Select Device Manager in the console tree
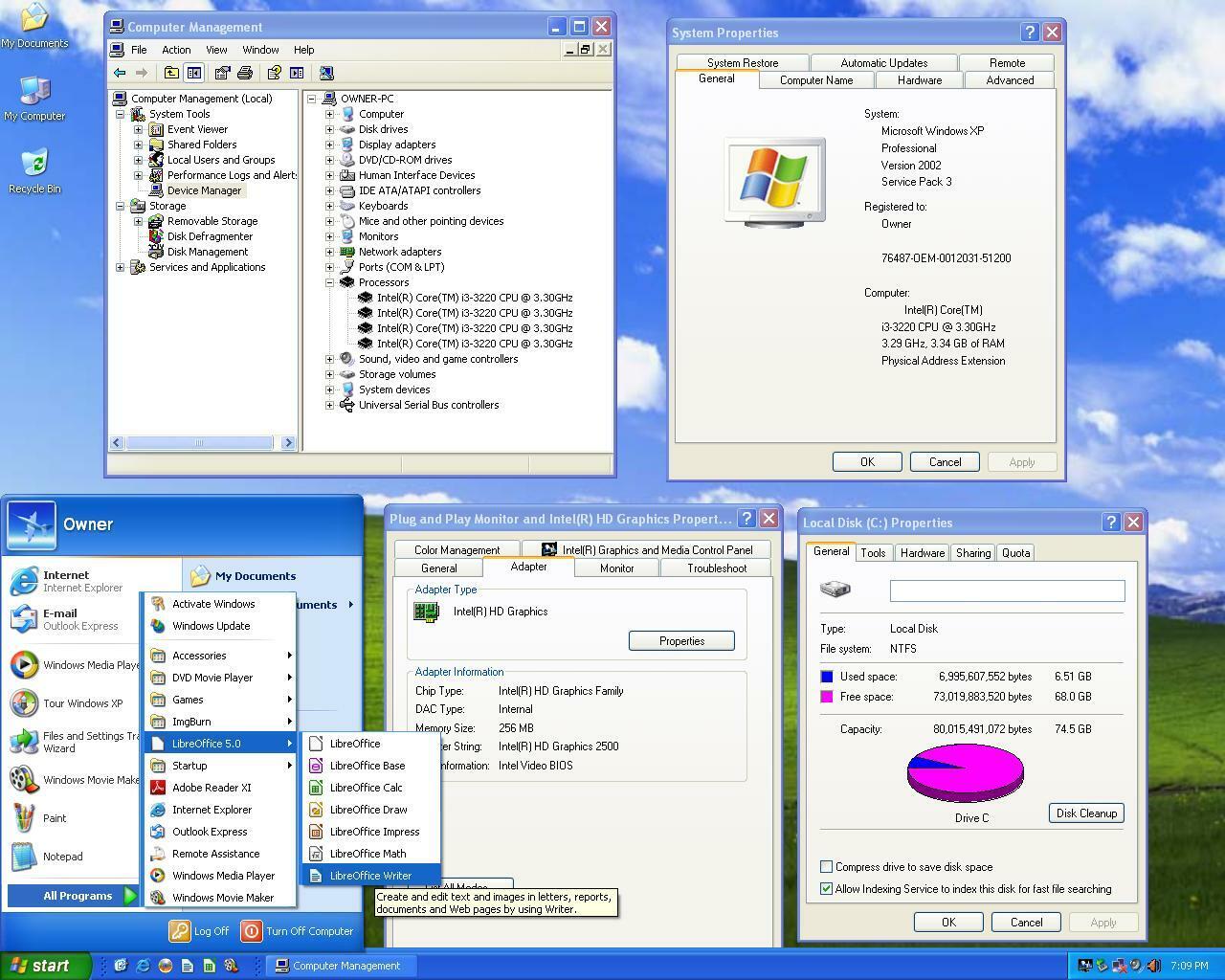The width and height of the screenshot is (1225, 980). point(204,190)
